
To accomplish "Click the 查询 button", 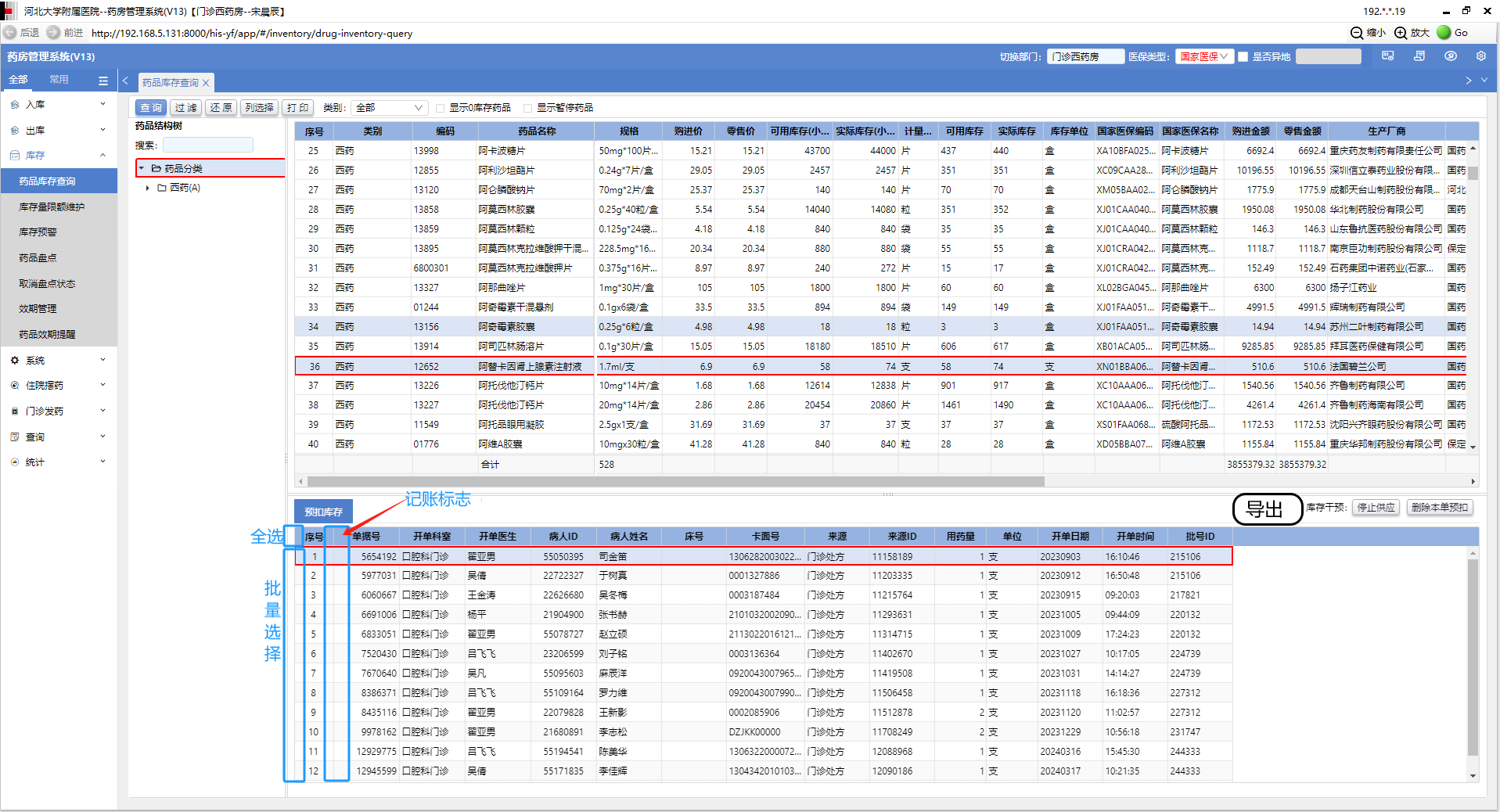I will coord(151,108).
